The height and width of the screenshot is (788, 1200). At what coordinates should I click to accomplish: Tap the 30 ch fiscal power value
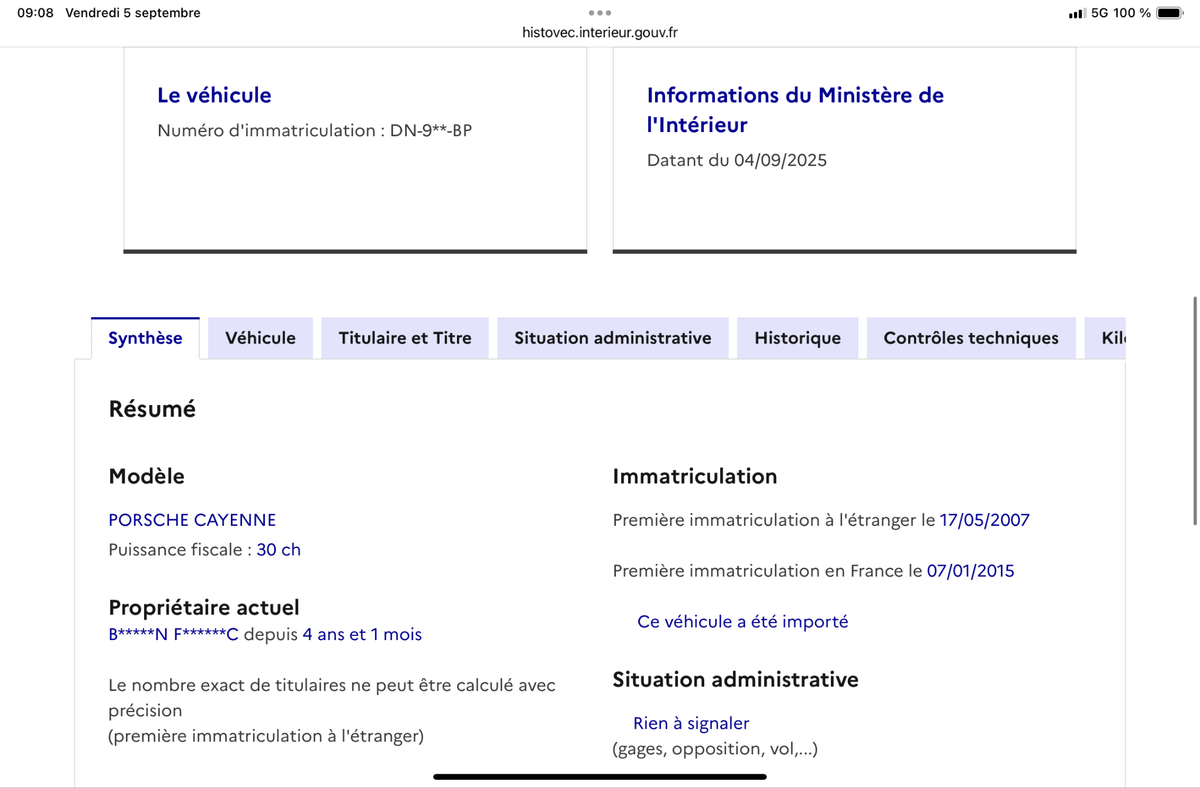[279, 549]
